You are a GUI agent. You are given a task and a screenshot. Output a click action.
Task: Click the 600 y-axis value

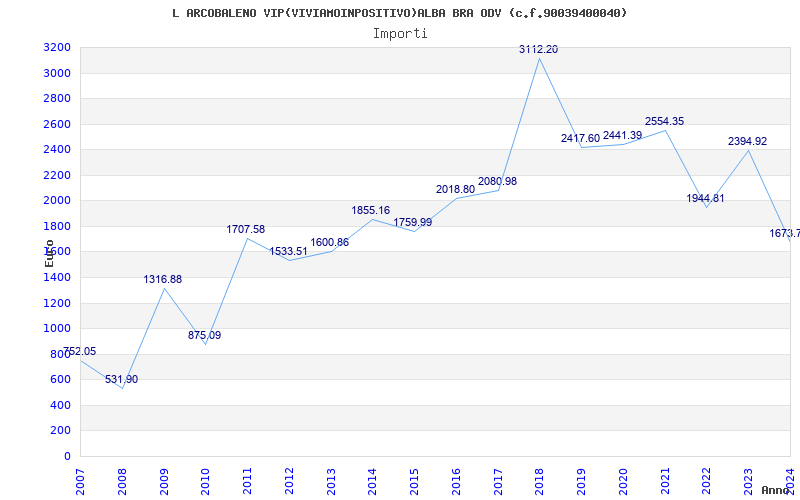pyautogui.click(x=60, y=380)
